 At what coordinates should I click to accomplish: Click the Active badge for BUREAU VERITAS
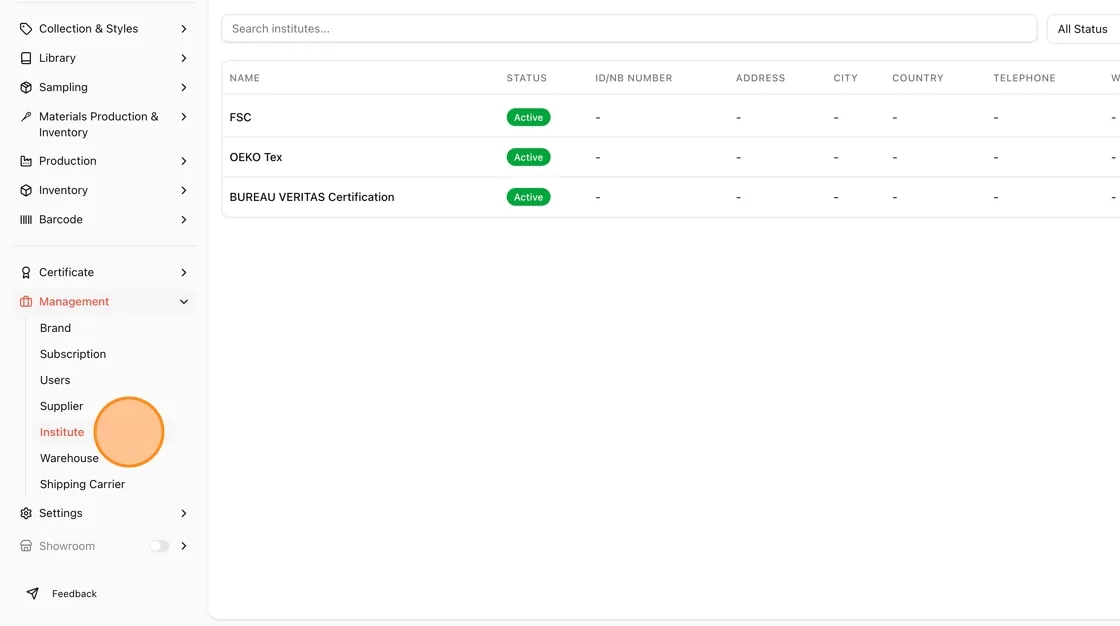[529, 197]
